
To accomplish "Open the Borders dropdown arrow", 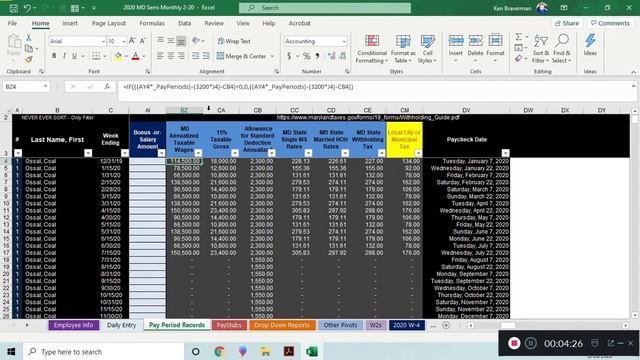I will pos(105,56).
